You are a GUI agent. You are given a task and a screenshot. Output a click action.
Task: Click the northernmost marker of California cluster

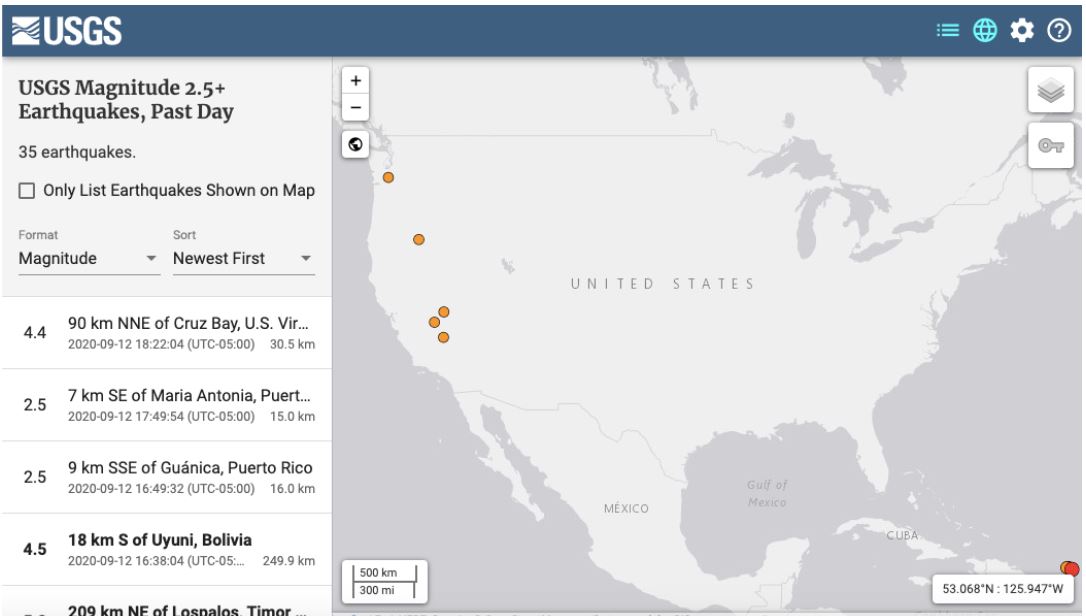tap(444, 312)
